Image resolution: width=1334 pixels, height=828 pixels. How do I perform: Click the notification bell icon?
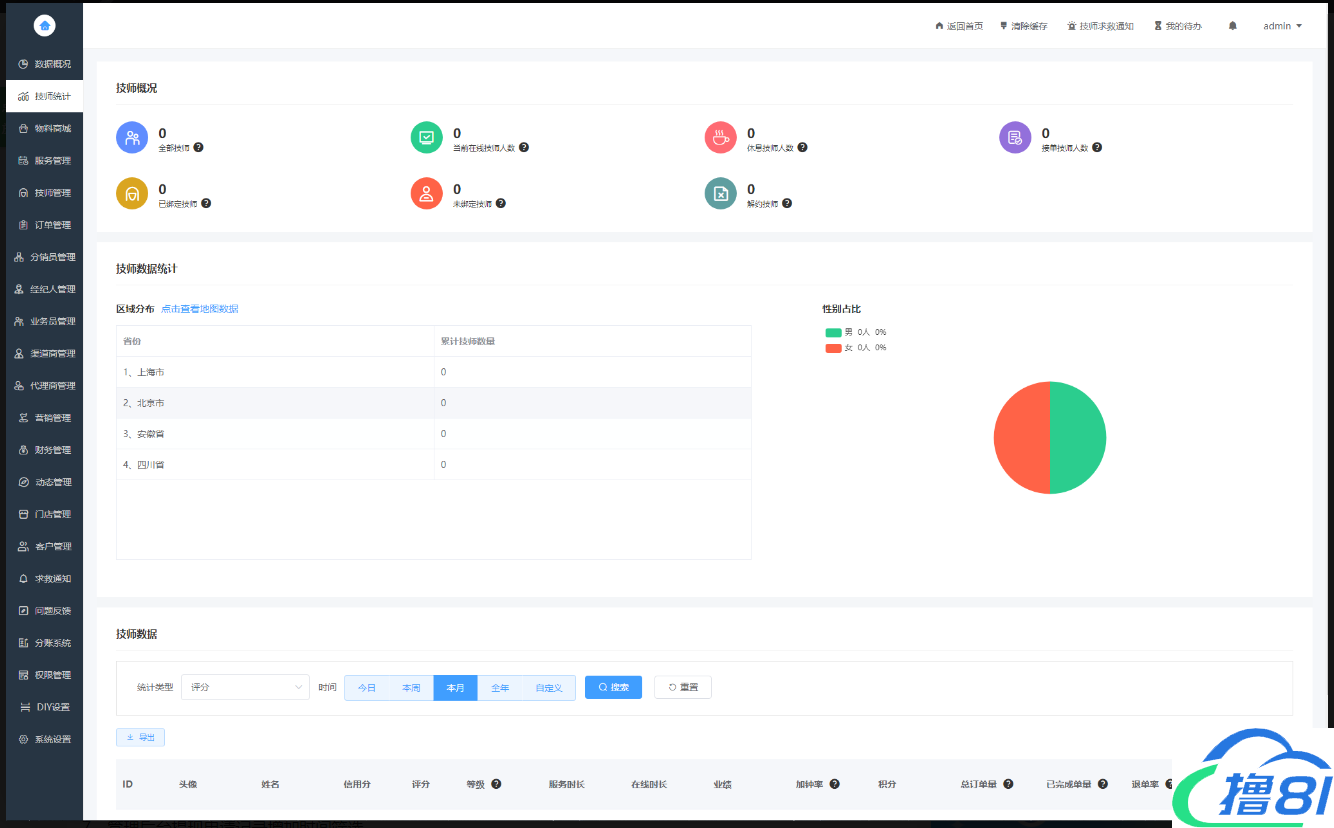pos(1232,26)
